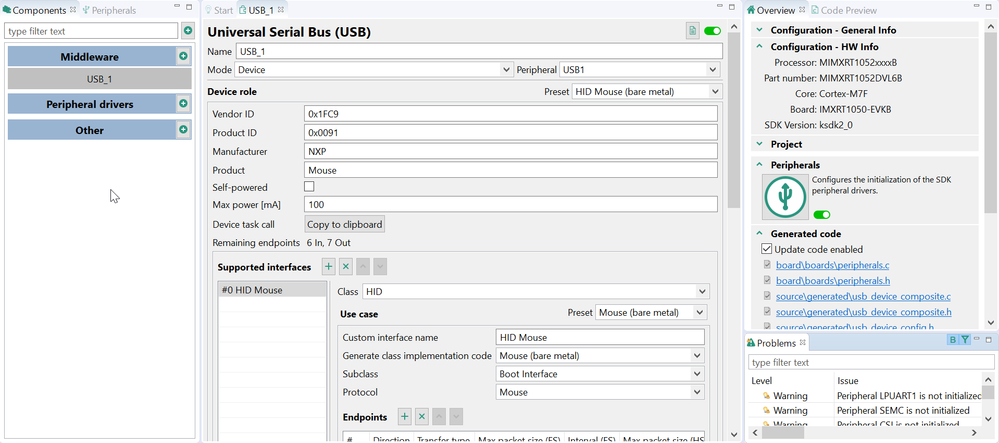
Task: Minimize the Components panel
Action: pyautogui.click(x=178, y=7)
